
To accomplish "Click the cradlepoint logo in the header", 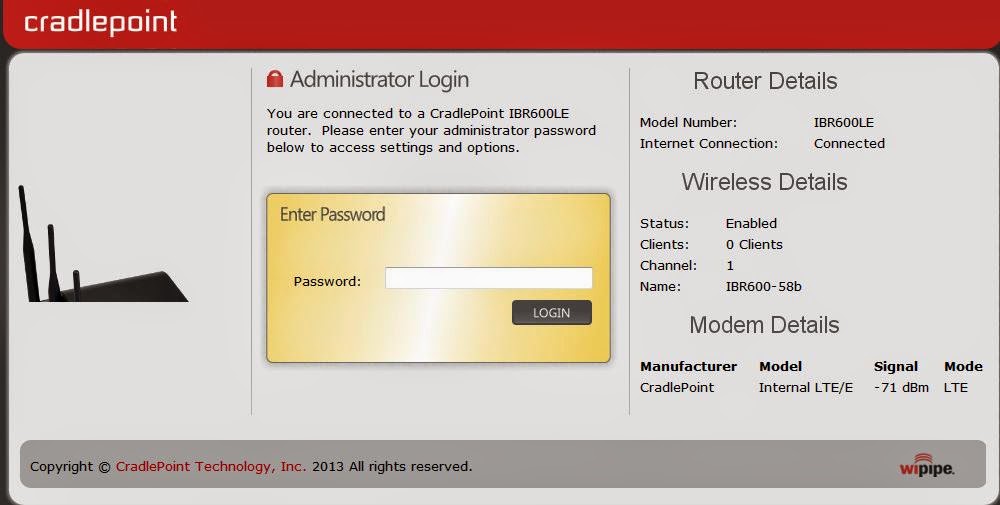I will (x=100, y=22).
